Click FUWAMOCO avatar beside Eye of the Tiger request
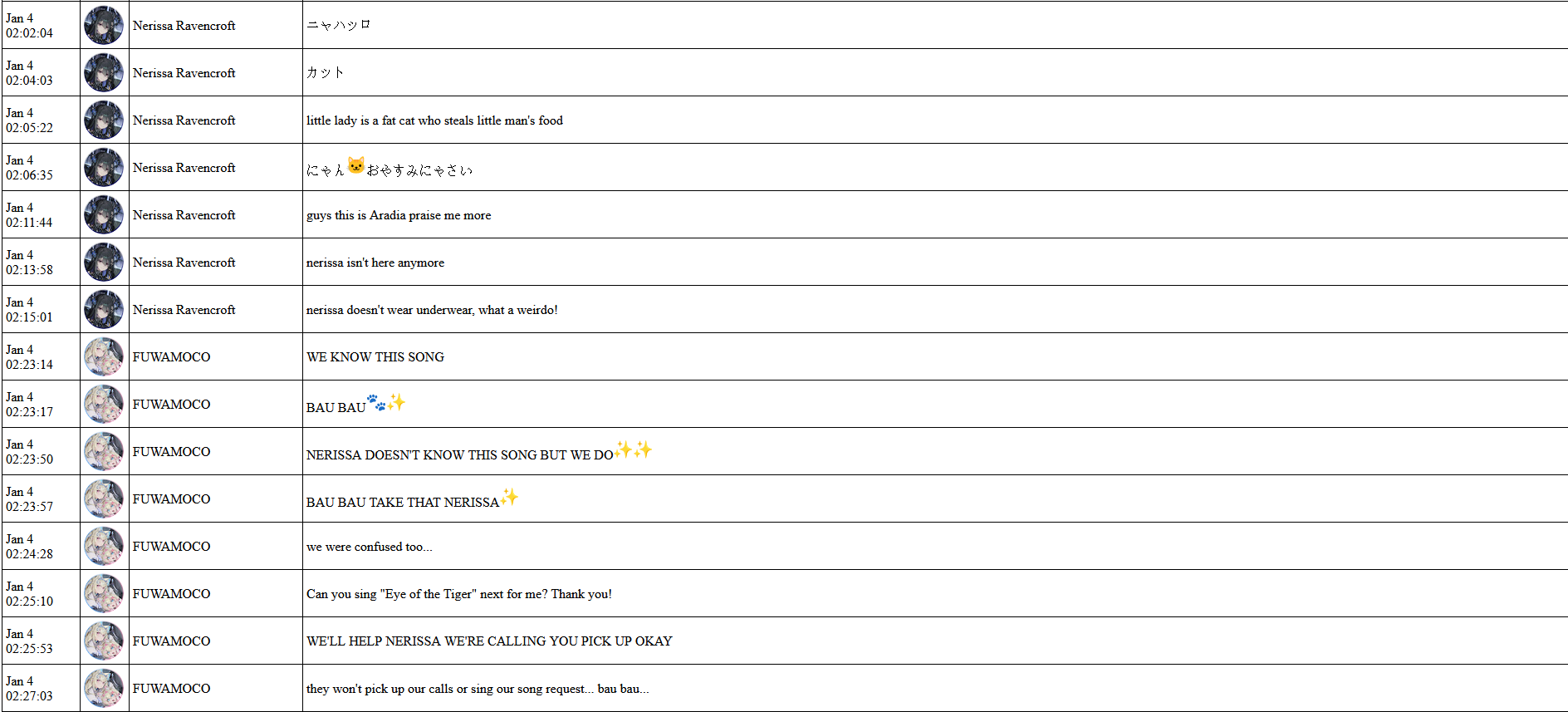 (104, 593)
